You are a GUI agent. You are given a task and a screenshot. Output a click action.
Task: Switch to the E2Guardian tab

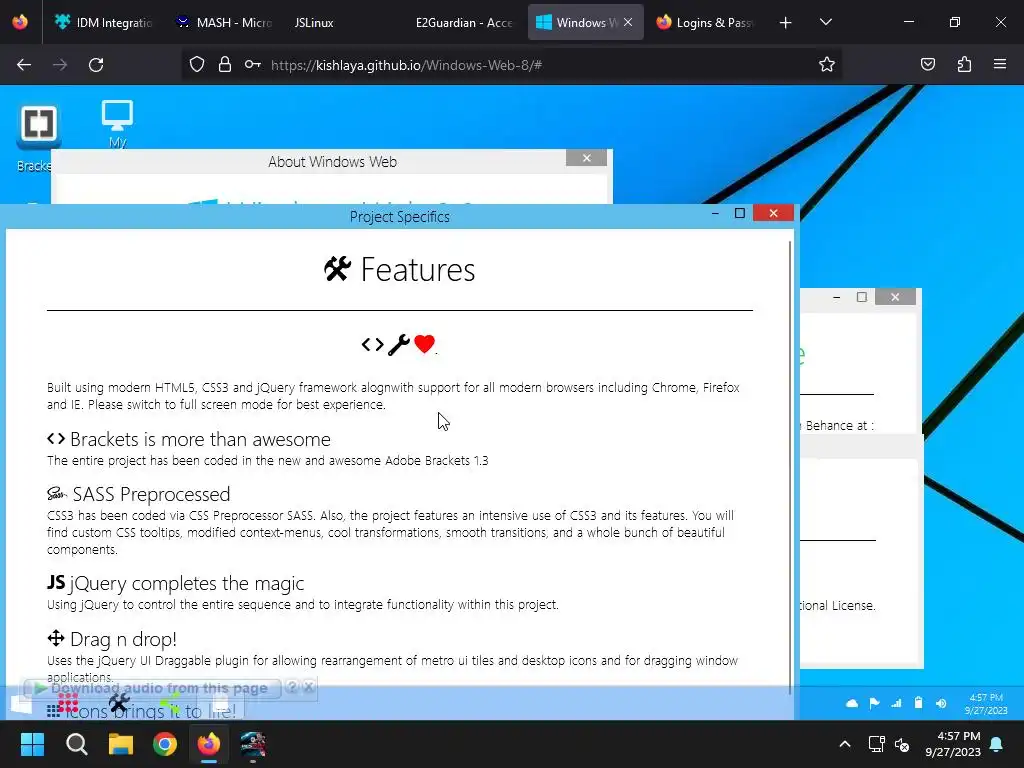(464, 22)
